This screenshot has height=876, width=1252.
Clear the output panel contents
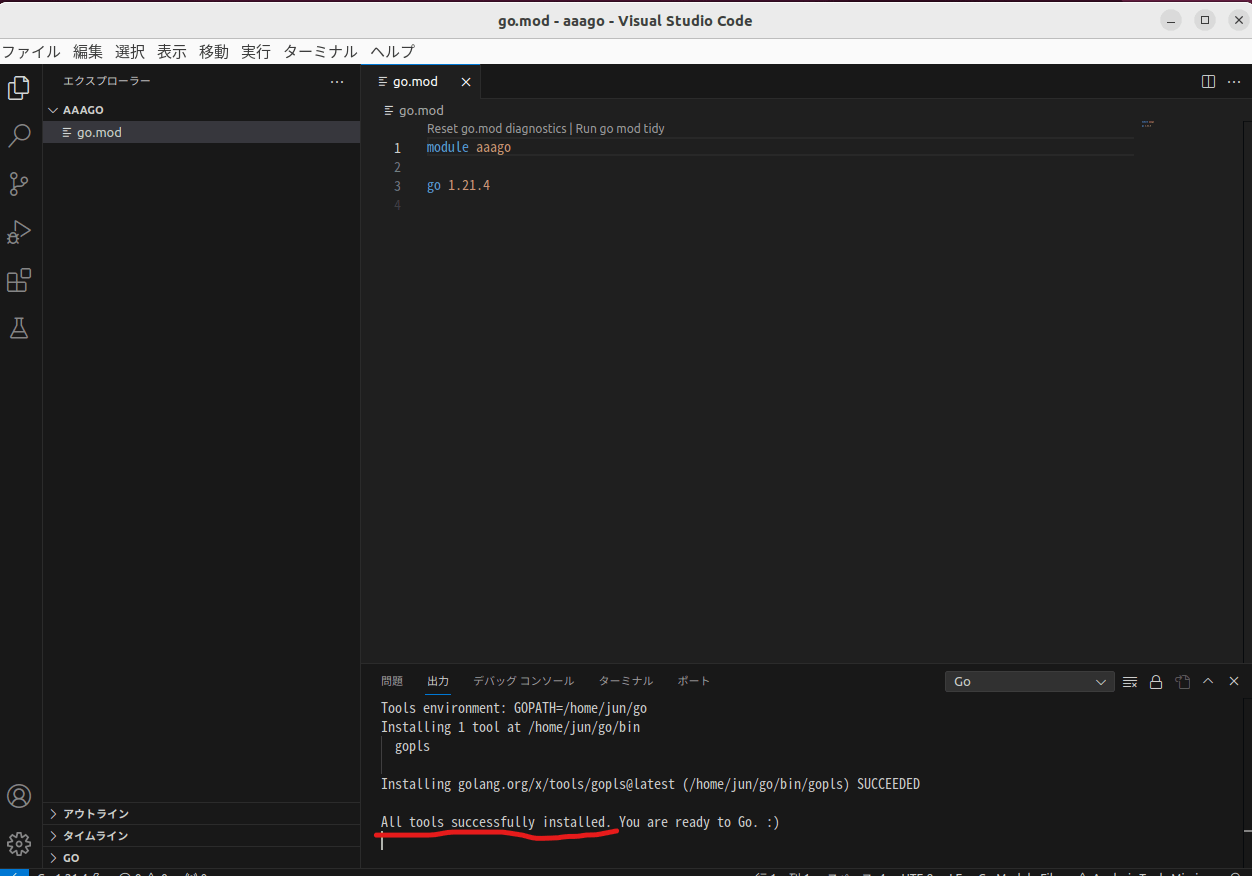[x=1130, y=682]
